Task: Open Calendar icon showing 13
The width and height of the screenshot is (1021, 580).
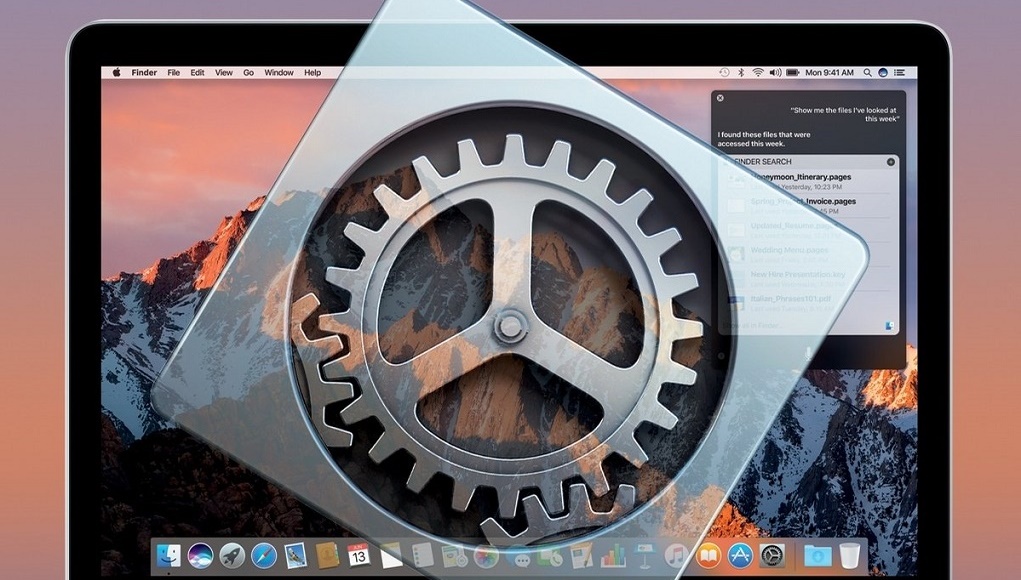Action: pos(359,556)
